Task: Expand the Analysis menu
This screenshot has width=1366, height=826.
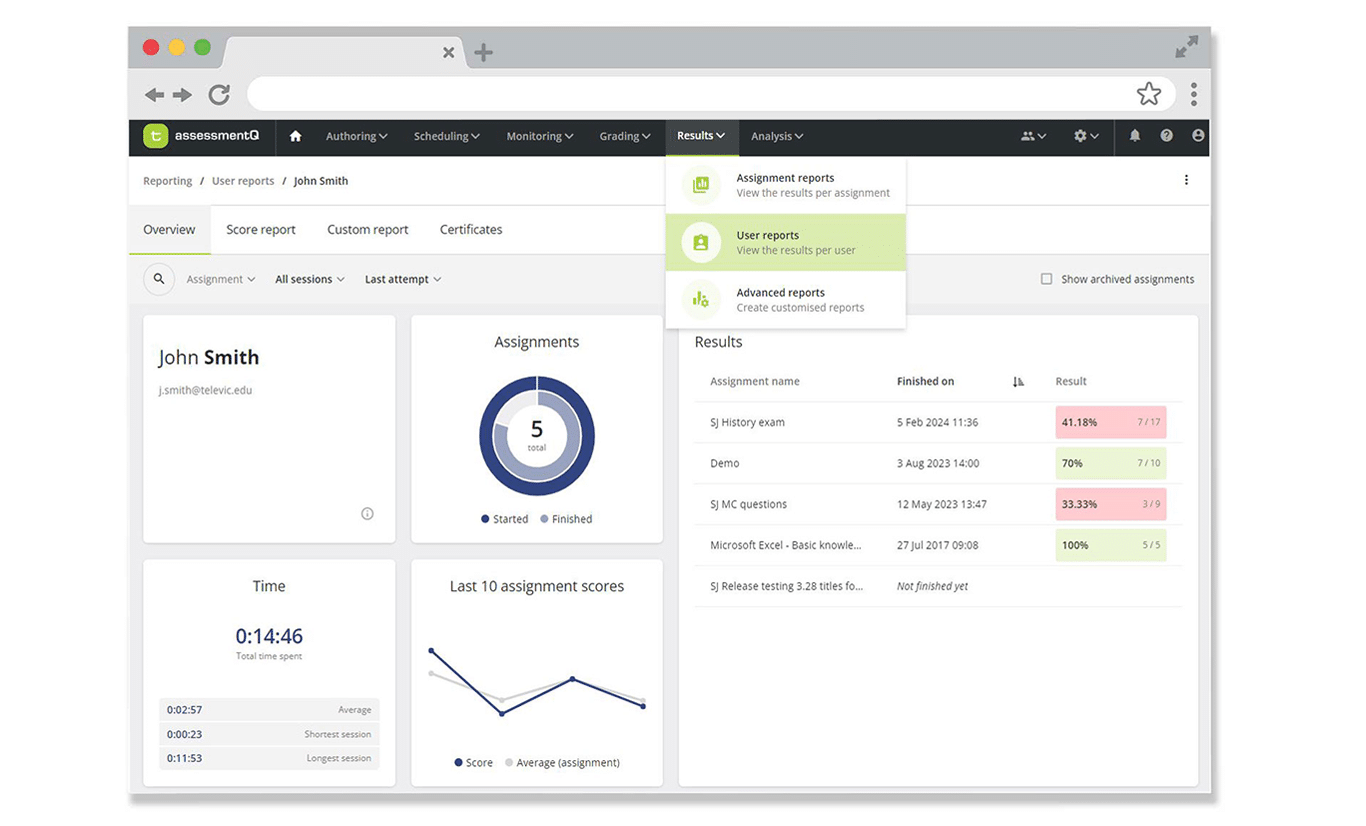Action: (777, 136)
